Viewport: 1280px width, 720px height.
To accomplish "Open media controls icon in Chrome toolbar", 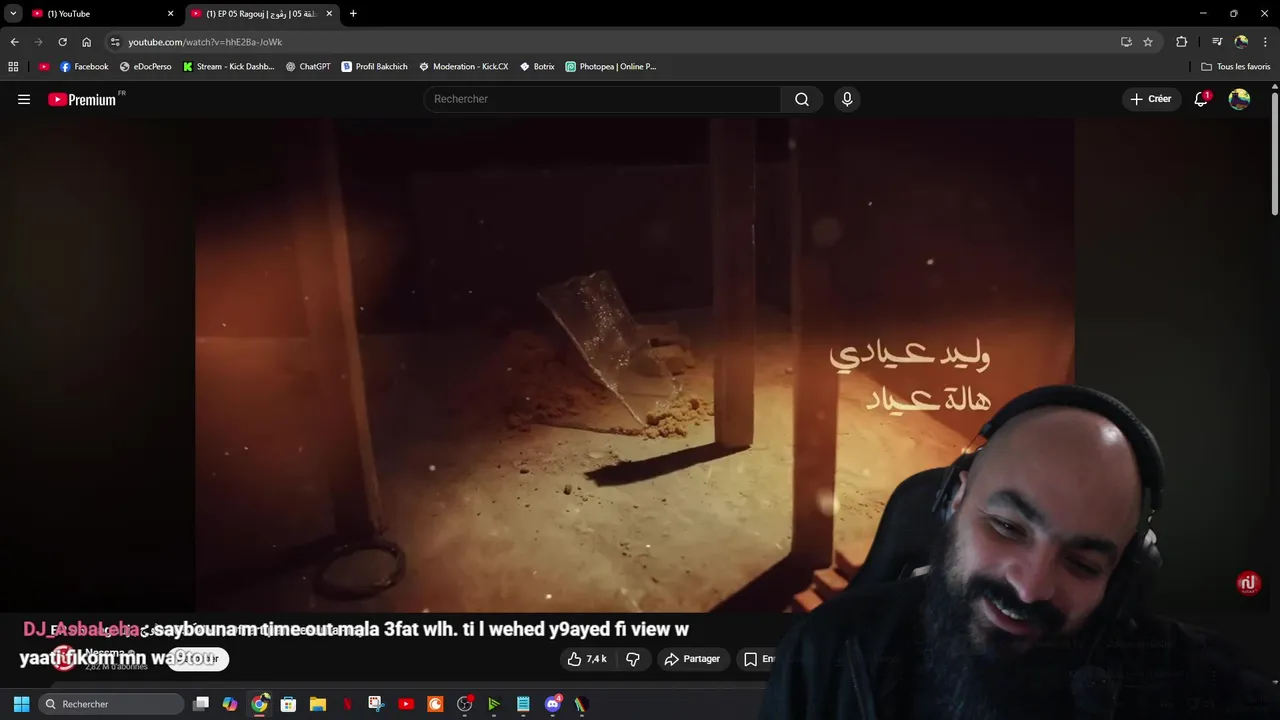I will [x=1217, y=42].
